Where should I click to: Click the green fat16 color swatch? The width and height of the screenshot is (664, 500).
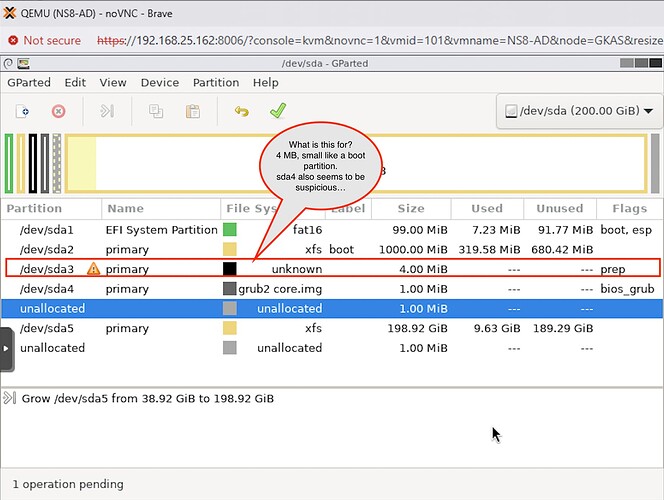point(230,230)
